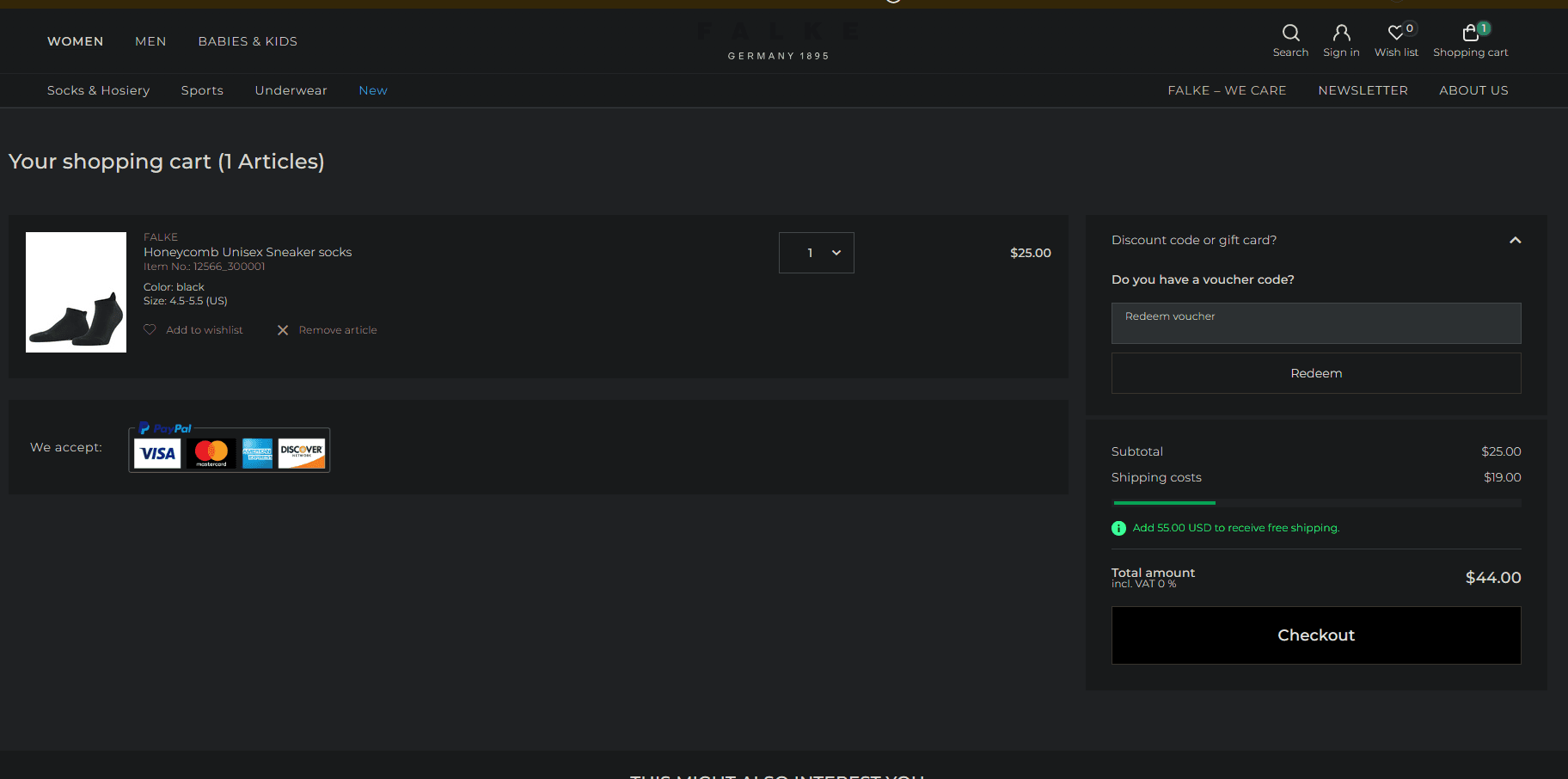Select the MEN menu
This screenshot has height=779, width=1568.
tap(150, 41)
